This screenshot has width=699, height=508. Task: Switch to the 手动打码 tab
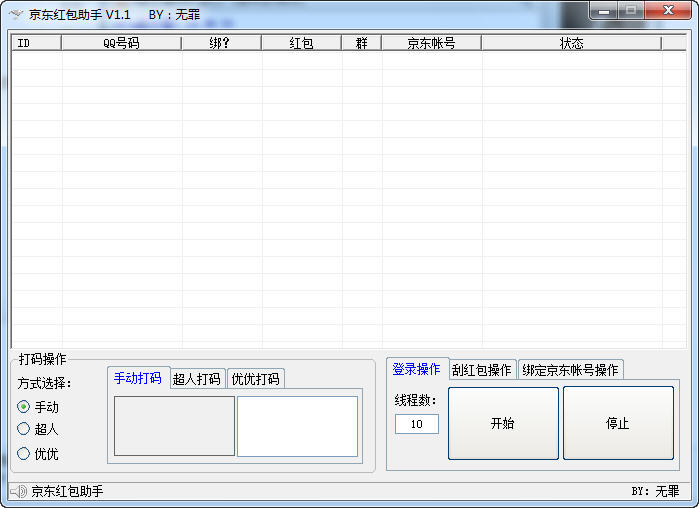pyautogui.click(x=138, y=378)
